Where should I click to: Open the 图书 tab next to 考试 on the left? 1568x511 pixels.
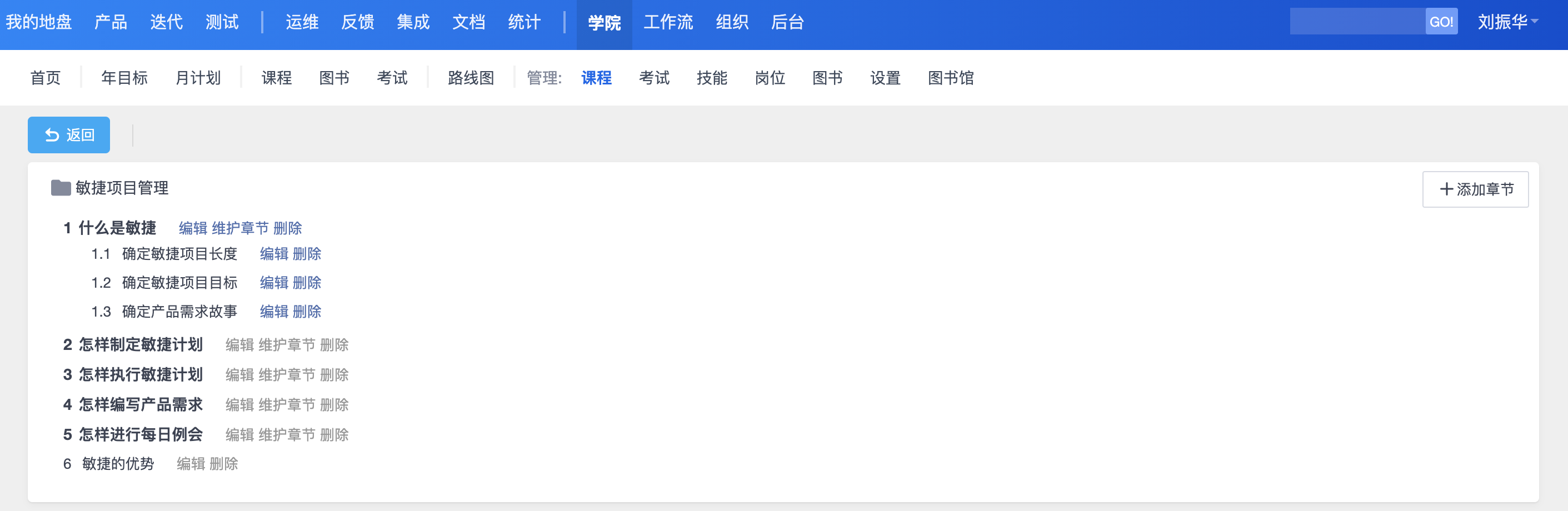tap(335, 78)
